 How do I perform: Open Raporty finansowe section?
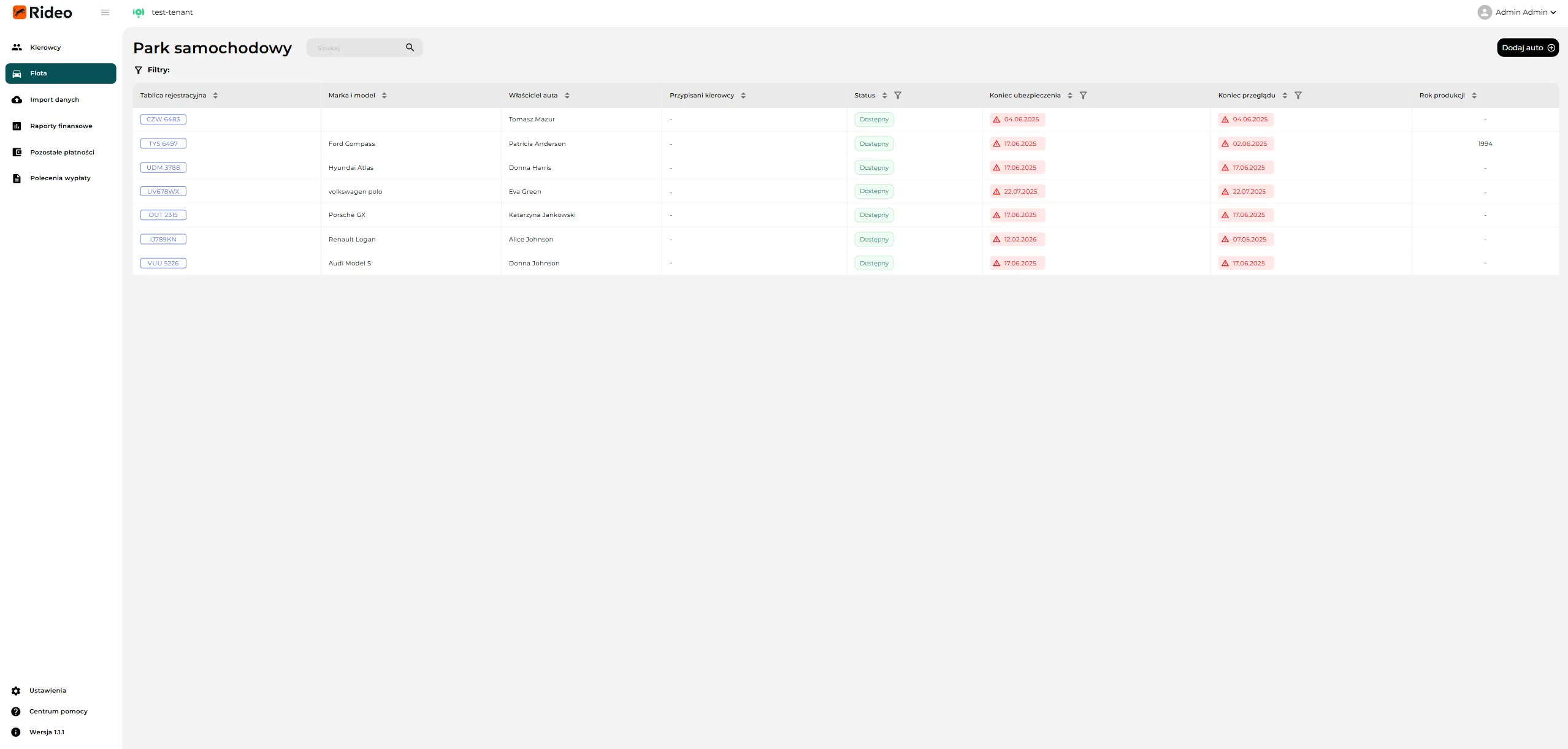(61, 126)
